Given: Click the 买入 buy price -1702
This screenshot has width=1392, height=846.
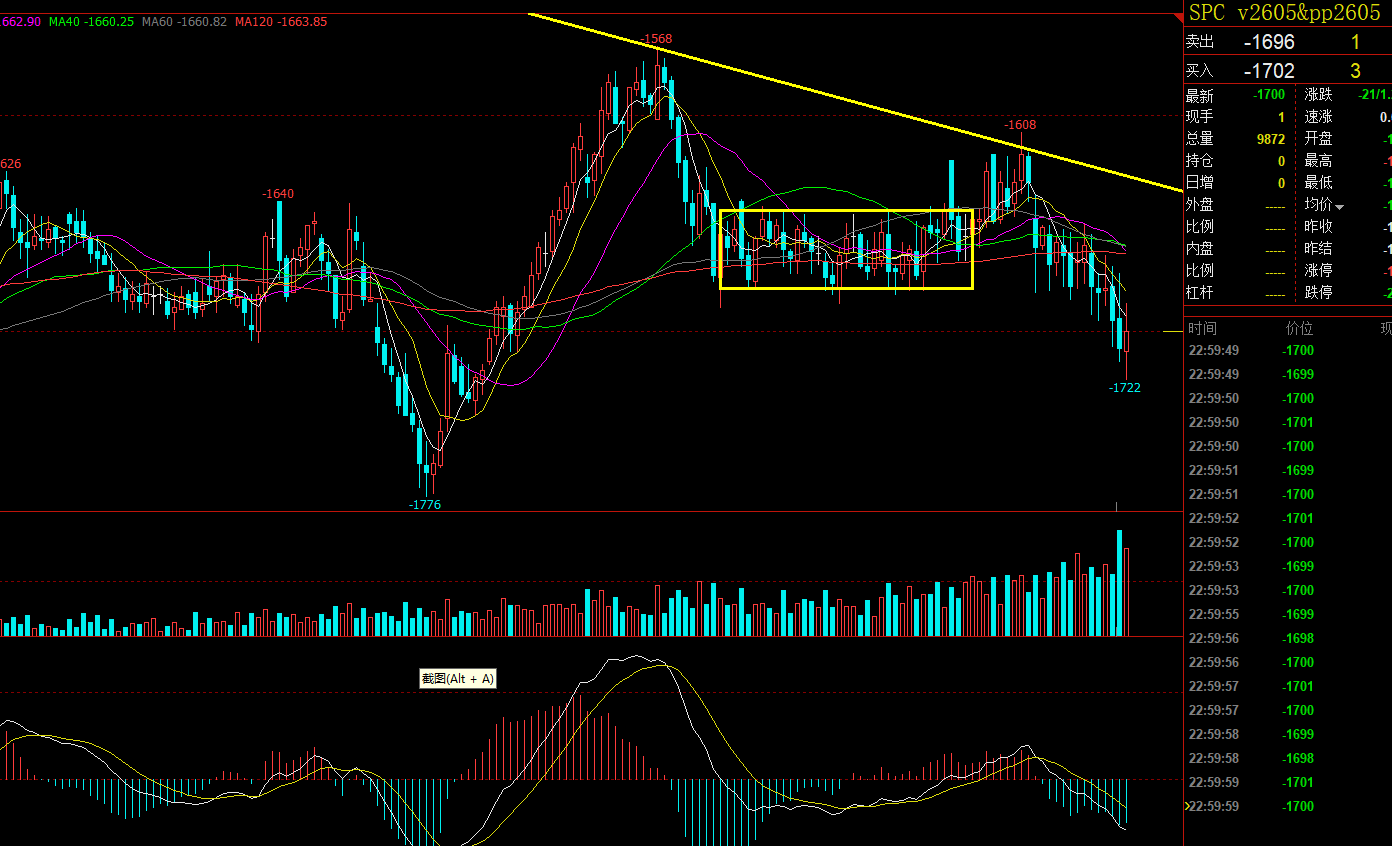Looking at the screenshot, I should pyautogui.click(x=1268, y=71).
